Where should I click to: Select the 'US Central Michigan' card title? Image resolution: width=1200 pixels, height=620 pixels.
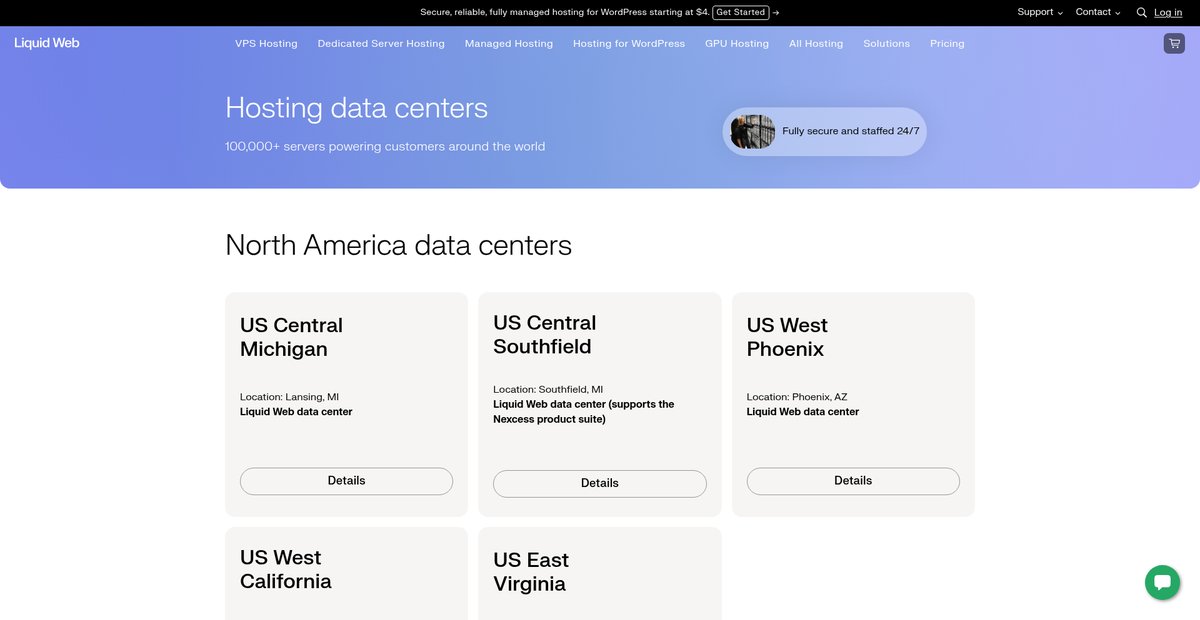tap(291, 337)
